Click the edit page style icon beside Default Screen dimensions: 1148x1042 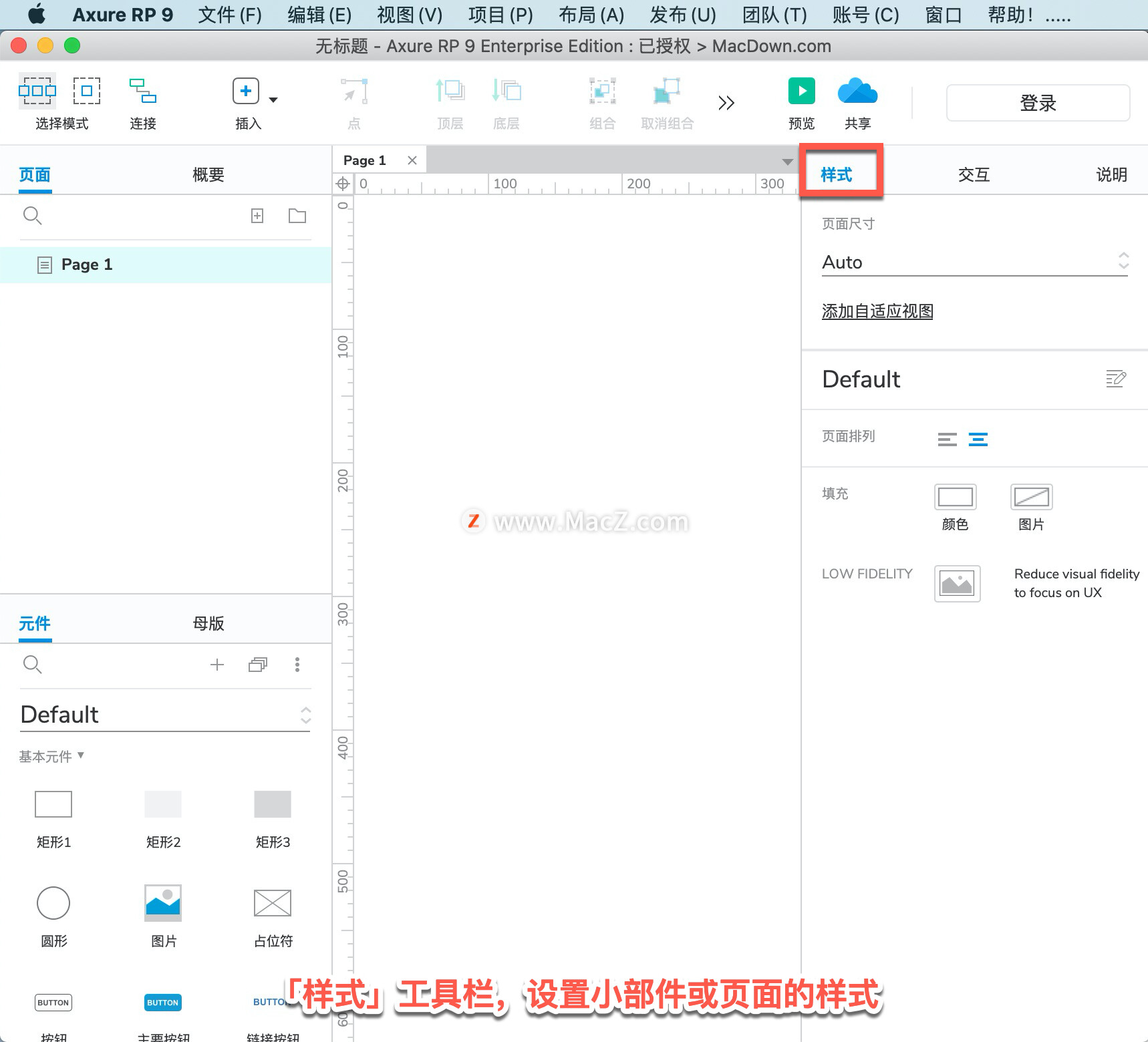pyautogui.click(x=1116, y=379)
